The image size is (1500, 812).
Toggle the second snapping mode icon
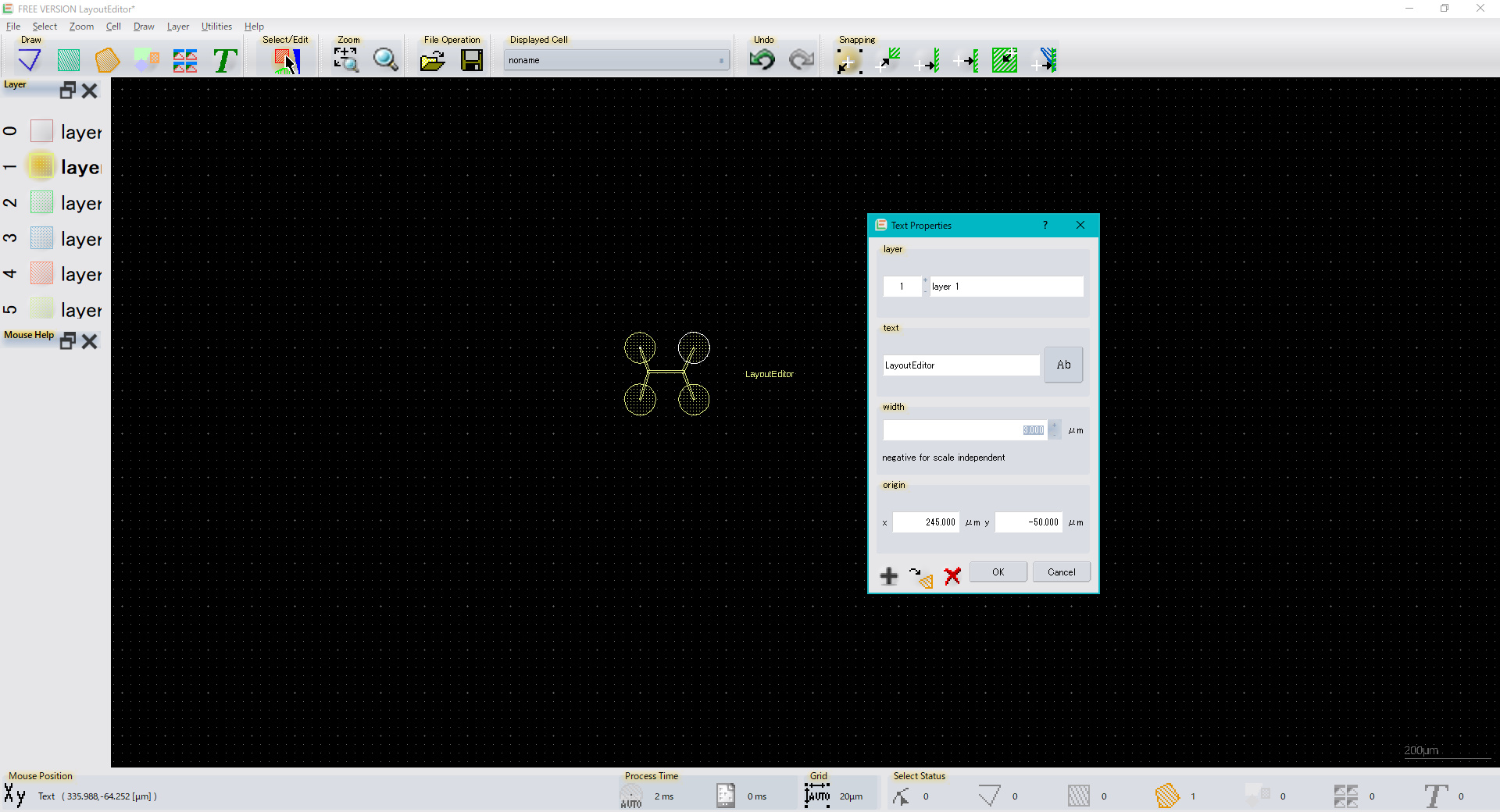pos(887,60)
